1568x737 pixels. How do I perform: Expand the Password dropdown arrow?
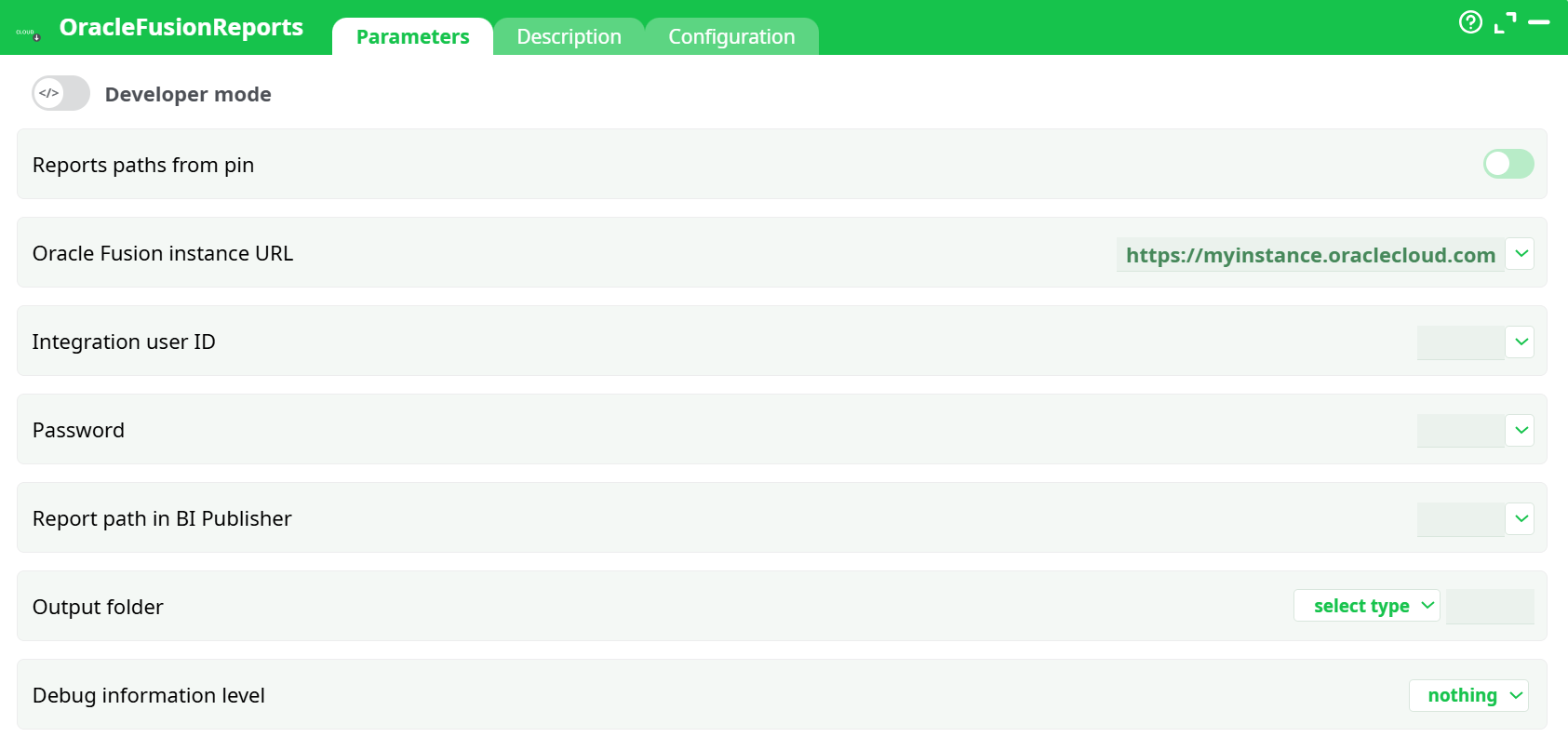1521,430
